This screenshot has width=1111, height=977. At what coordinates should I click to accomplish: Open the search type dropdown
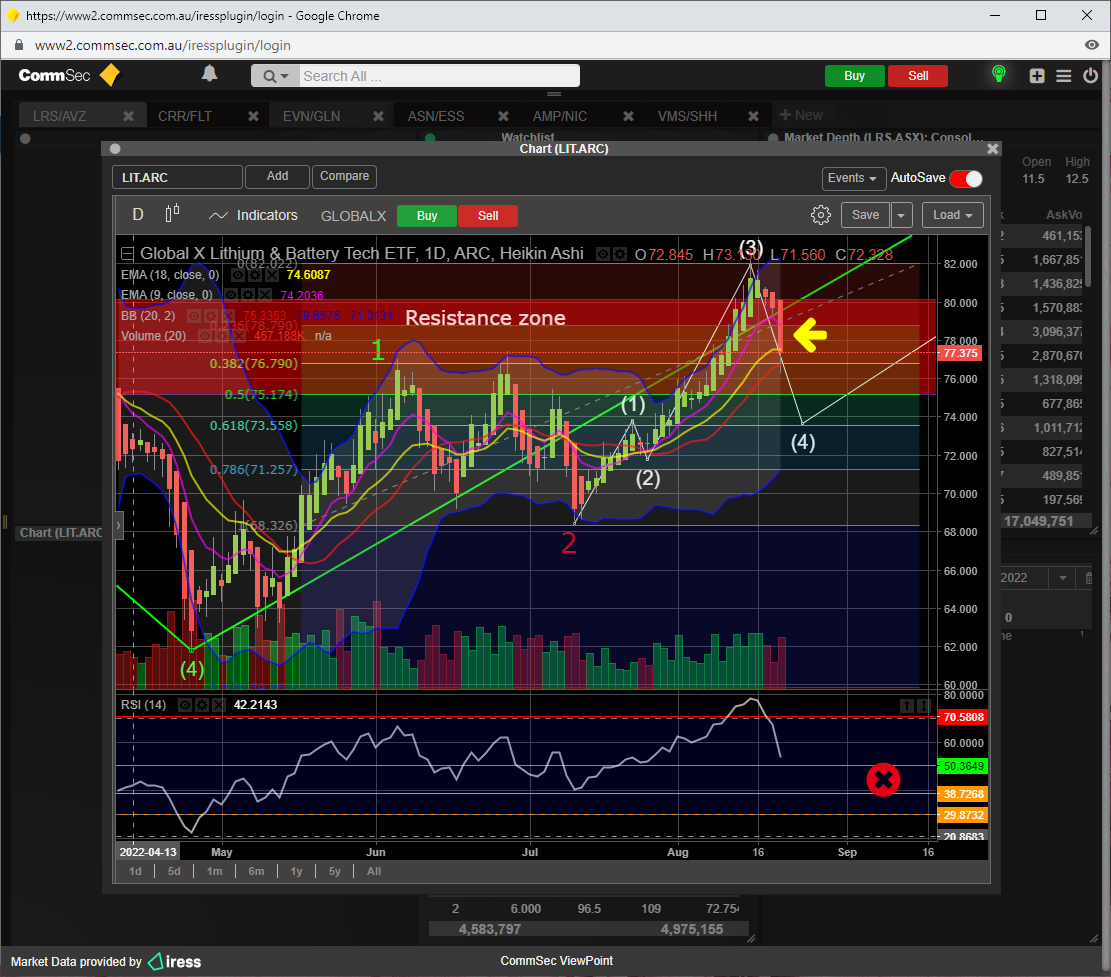click(275, 76)
